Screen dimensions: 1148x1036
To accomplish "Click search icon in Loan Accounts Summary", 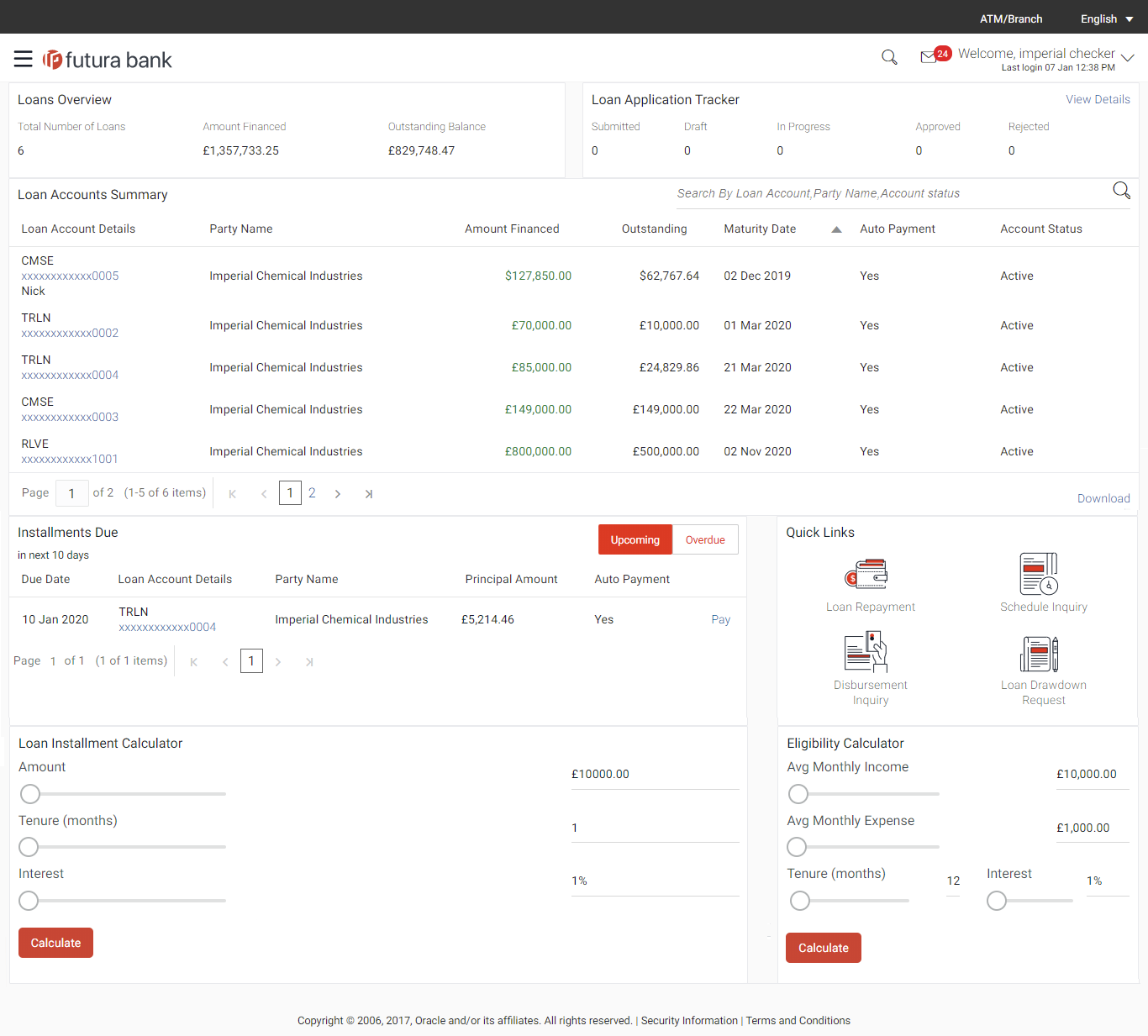I will tap(1121, 190).
